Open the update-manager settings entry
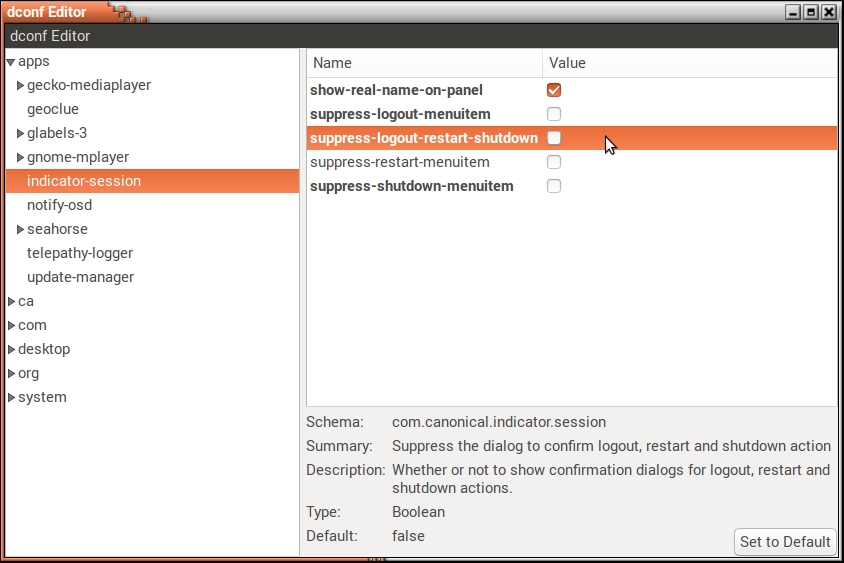844x563 pixels. 80,277
